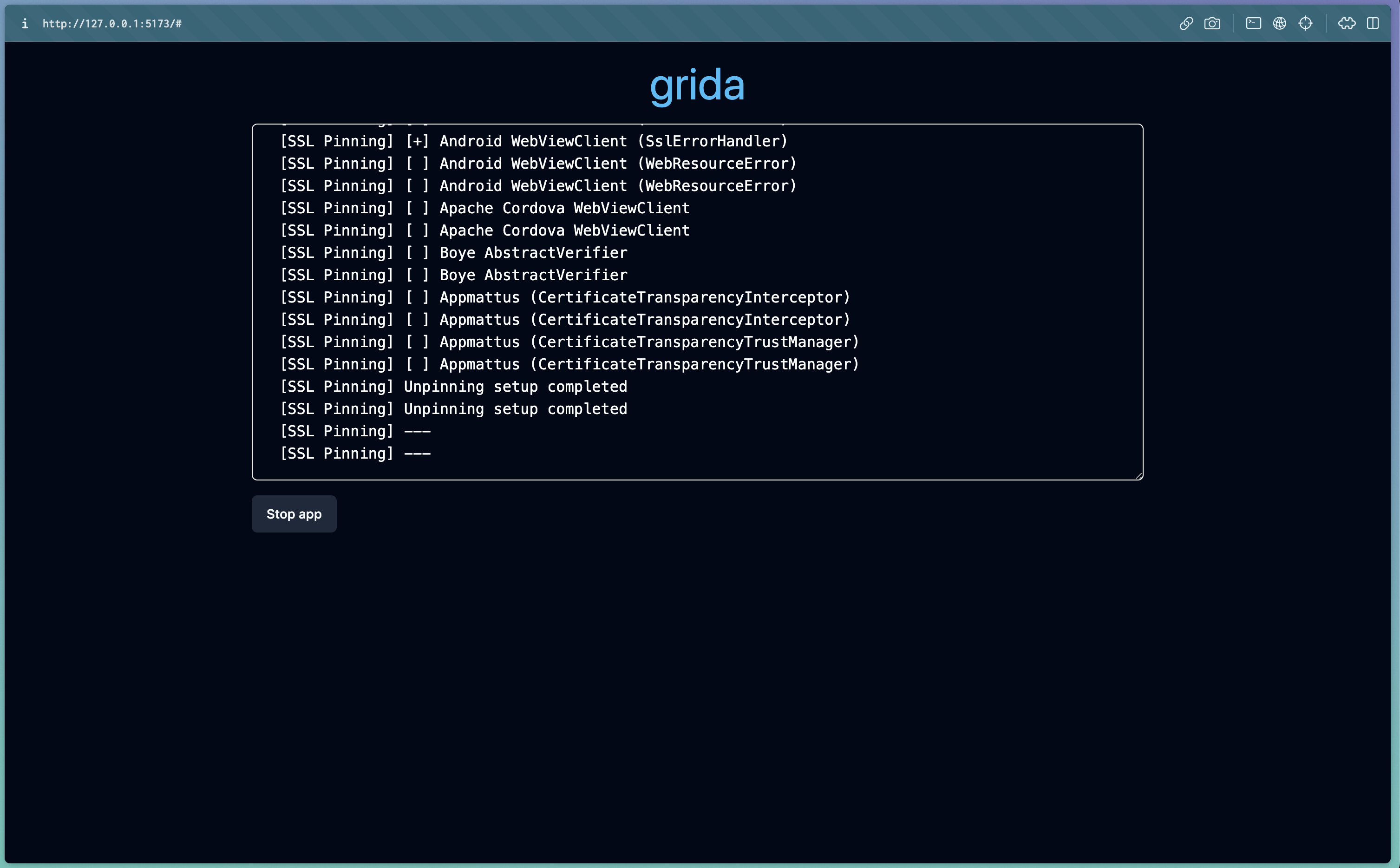Take a screenshot with the camera icon
Viewport: 1400px width, 868px height.
(1212, 24)
